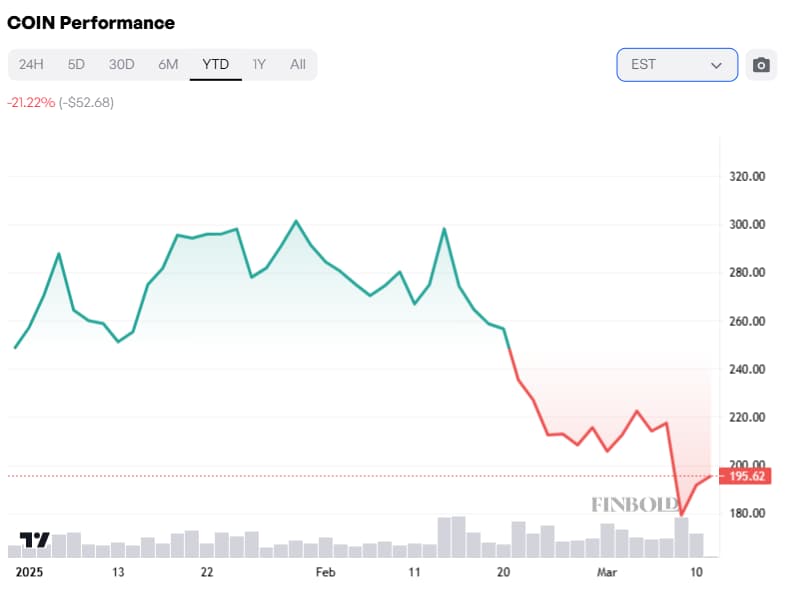Viewport: 785px width, 596px height.
Task: Click the COIN Performance heading
Action: coord(91,22)
